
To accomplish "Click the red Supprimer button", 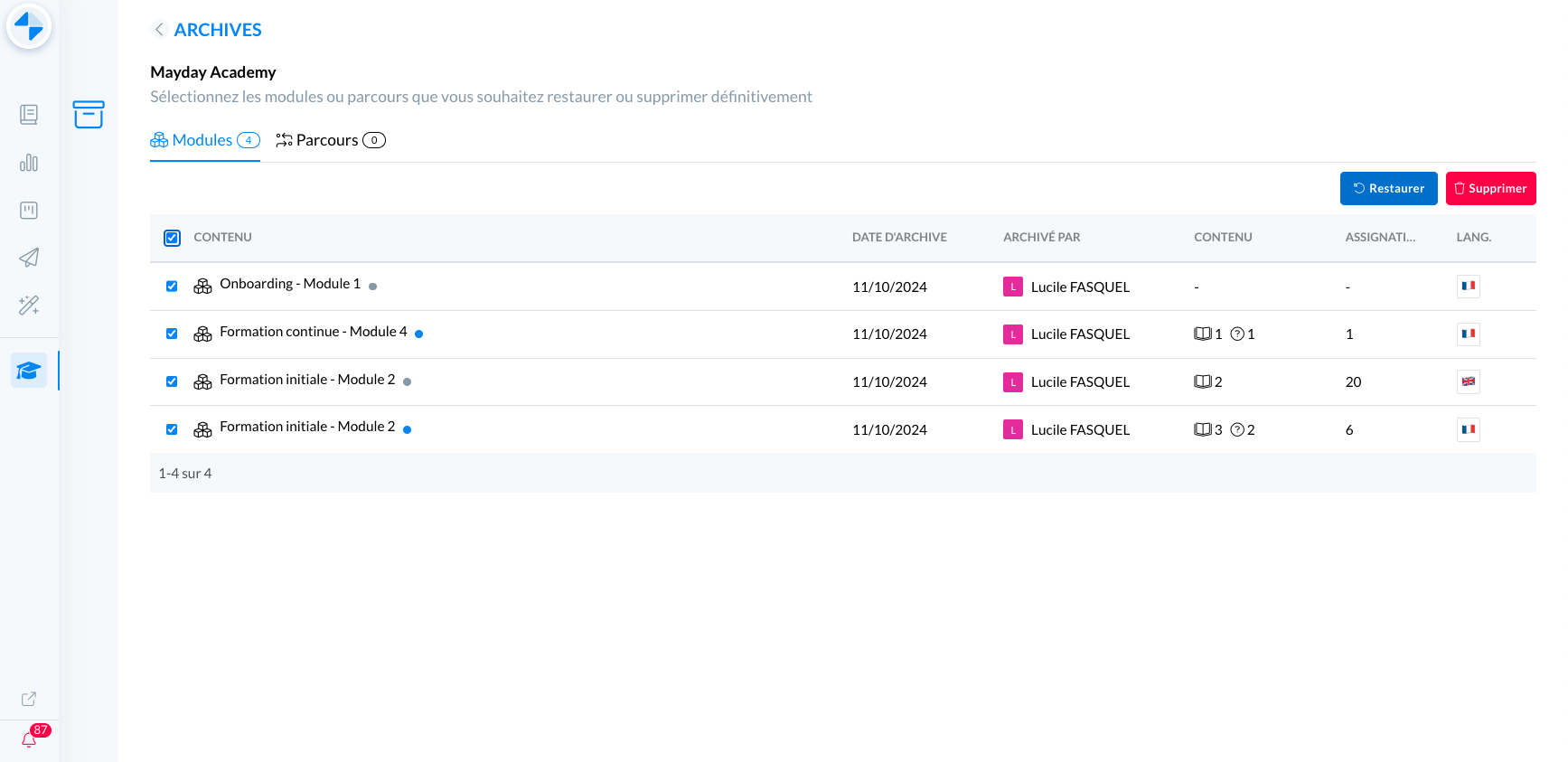I will tap(1490, 188).
